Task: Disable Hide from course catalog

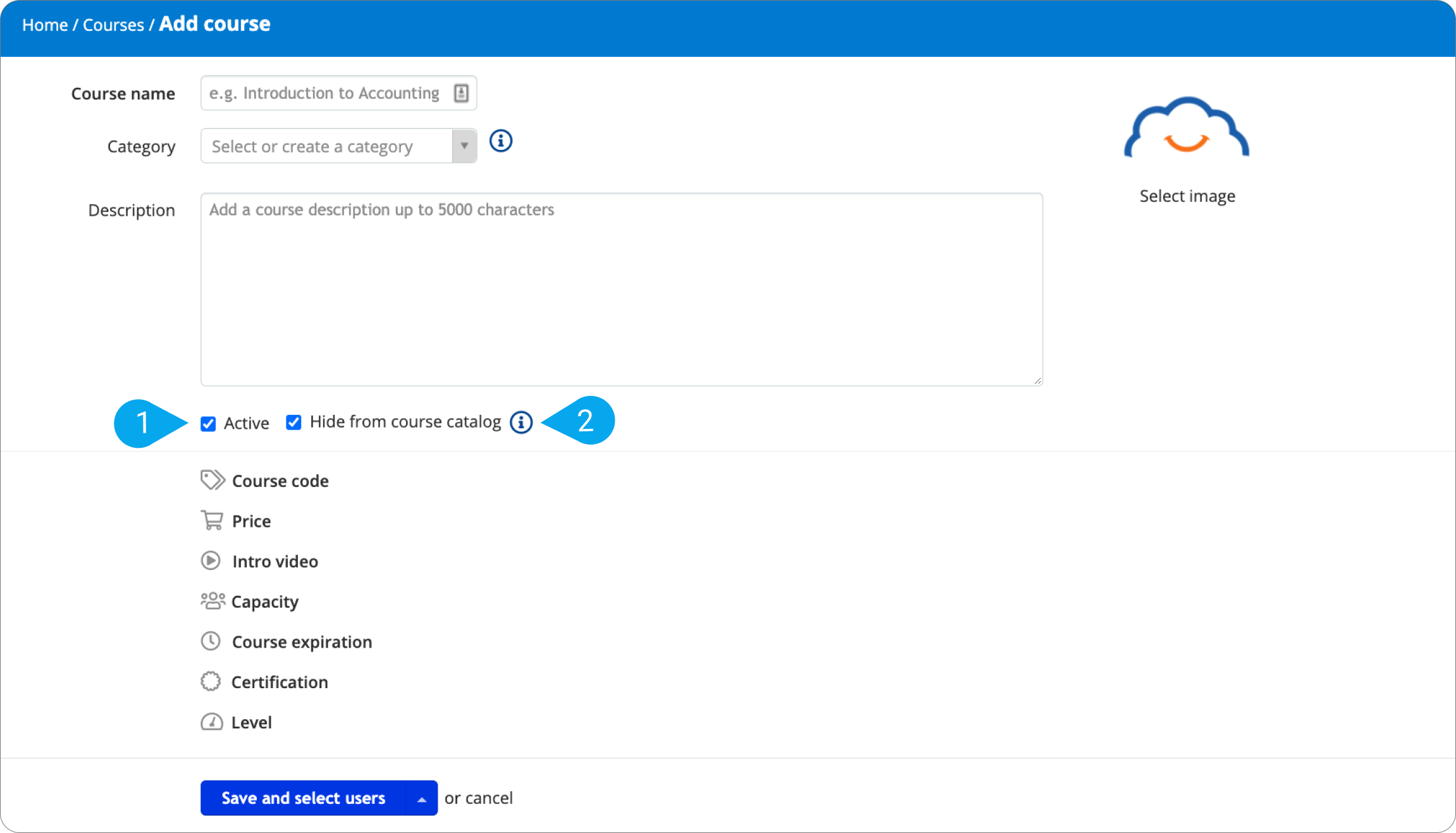Action: pos(293,422)
